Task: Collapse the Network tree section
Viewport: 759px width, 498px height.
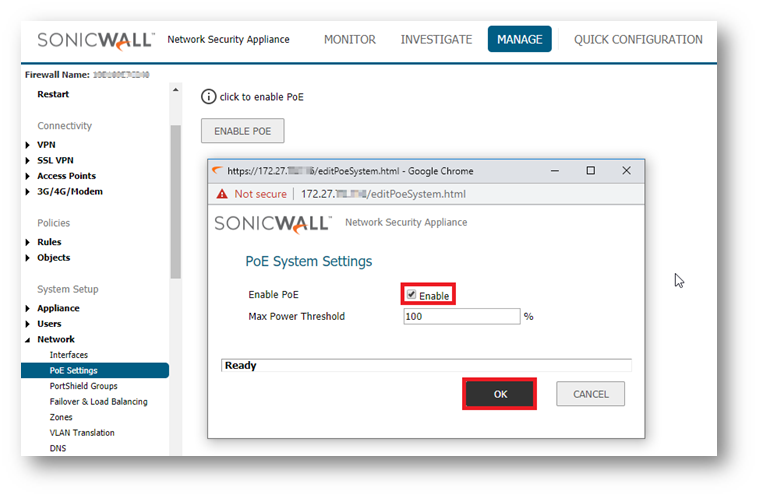Action: click(x=27, y=340)
